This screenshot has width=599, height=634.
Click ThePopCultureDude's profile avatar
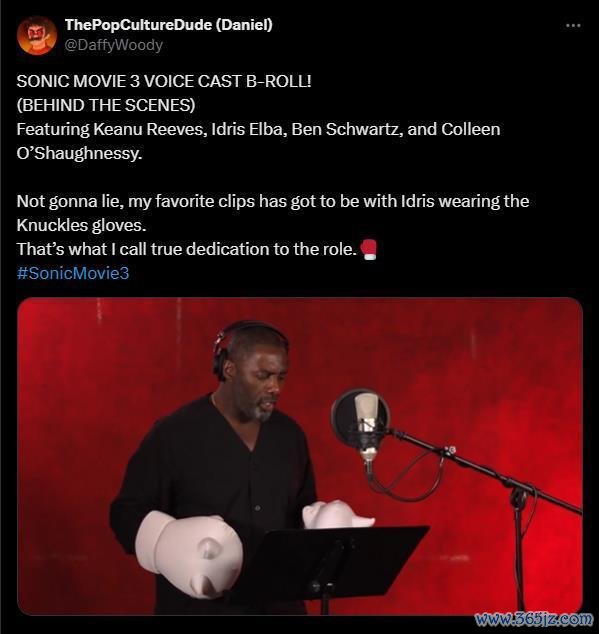click(x=37, y=36)
